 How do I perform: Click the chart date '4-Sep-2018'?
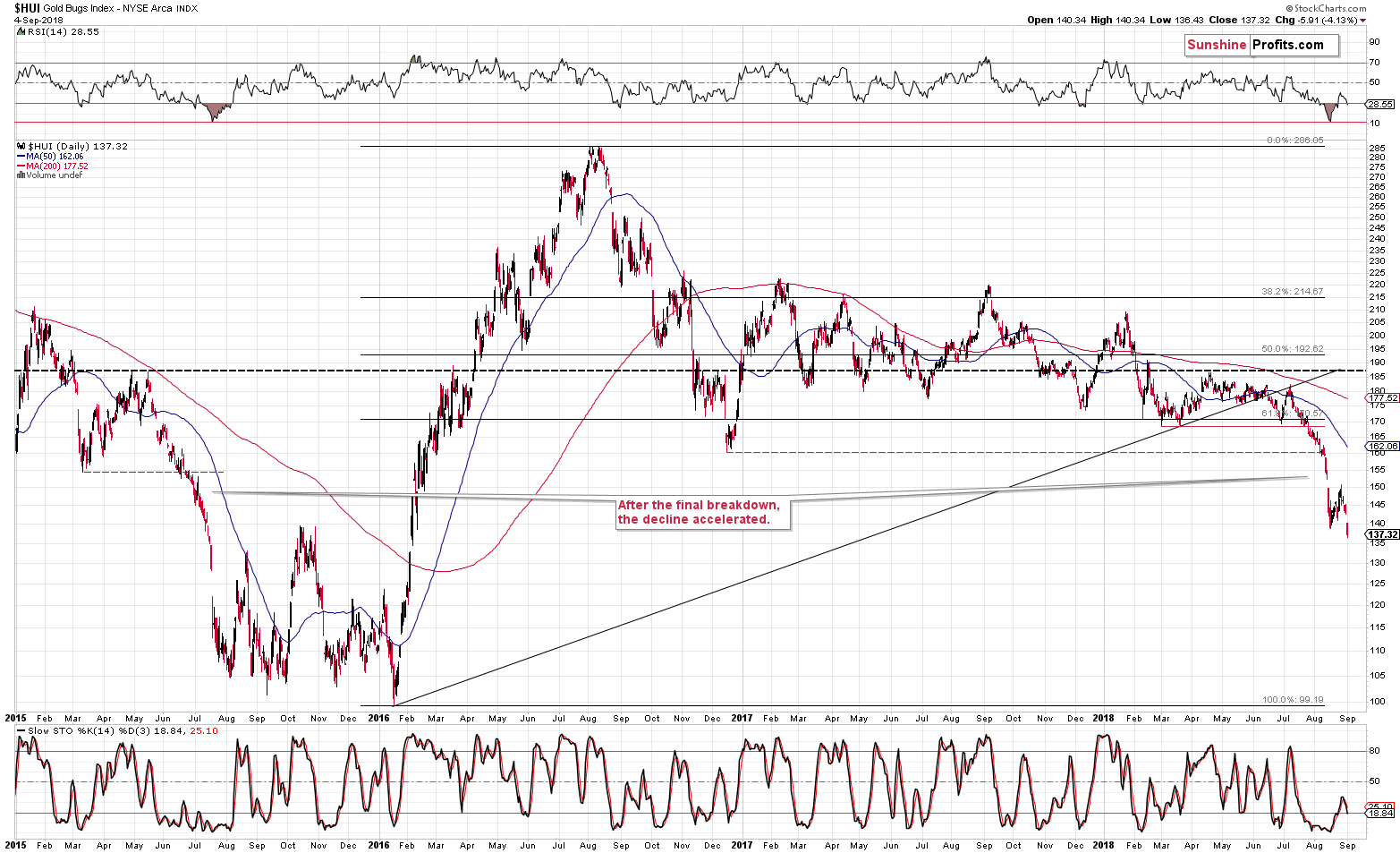coord(38,20)
